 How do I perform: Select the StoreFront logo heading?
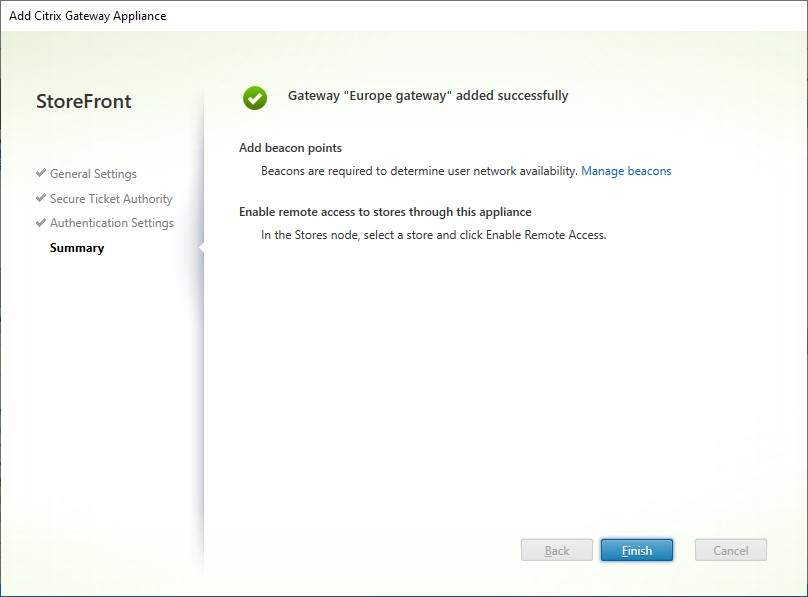(86, 101)
